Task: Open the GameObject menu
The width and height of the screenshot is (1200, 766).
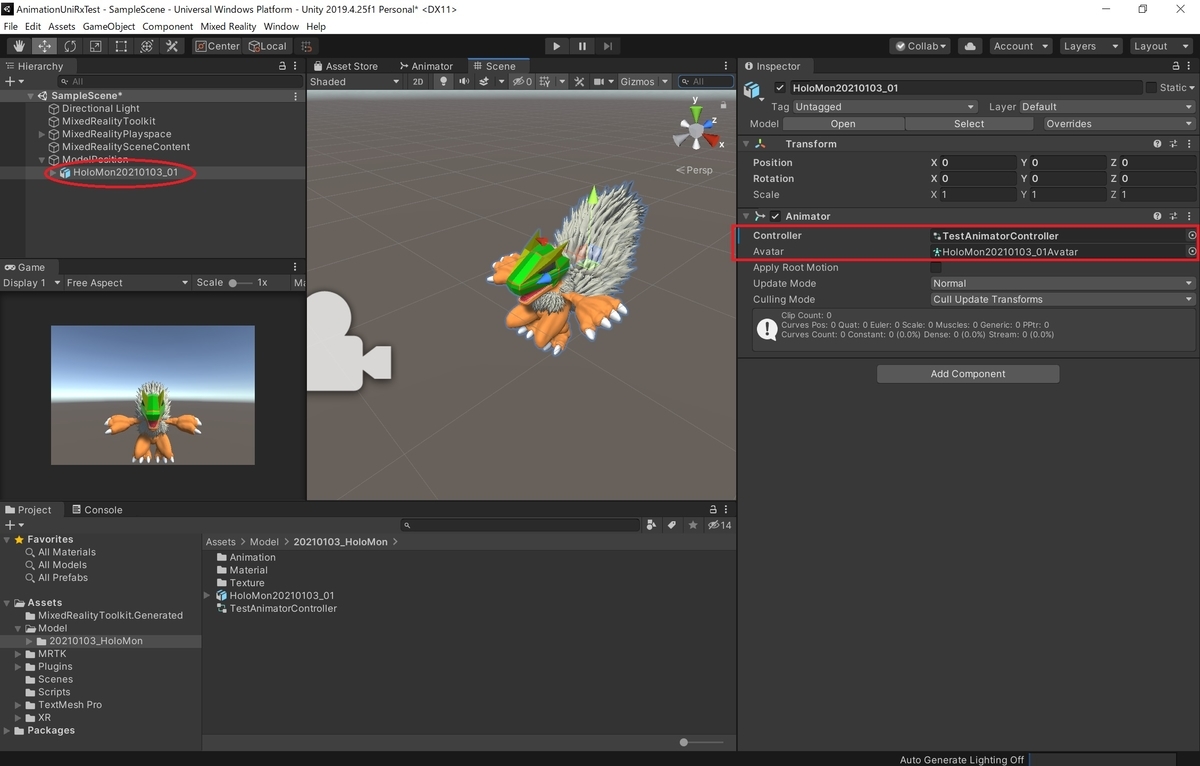Action: point(108,26)
